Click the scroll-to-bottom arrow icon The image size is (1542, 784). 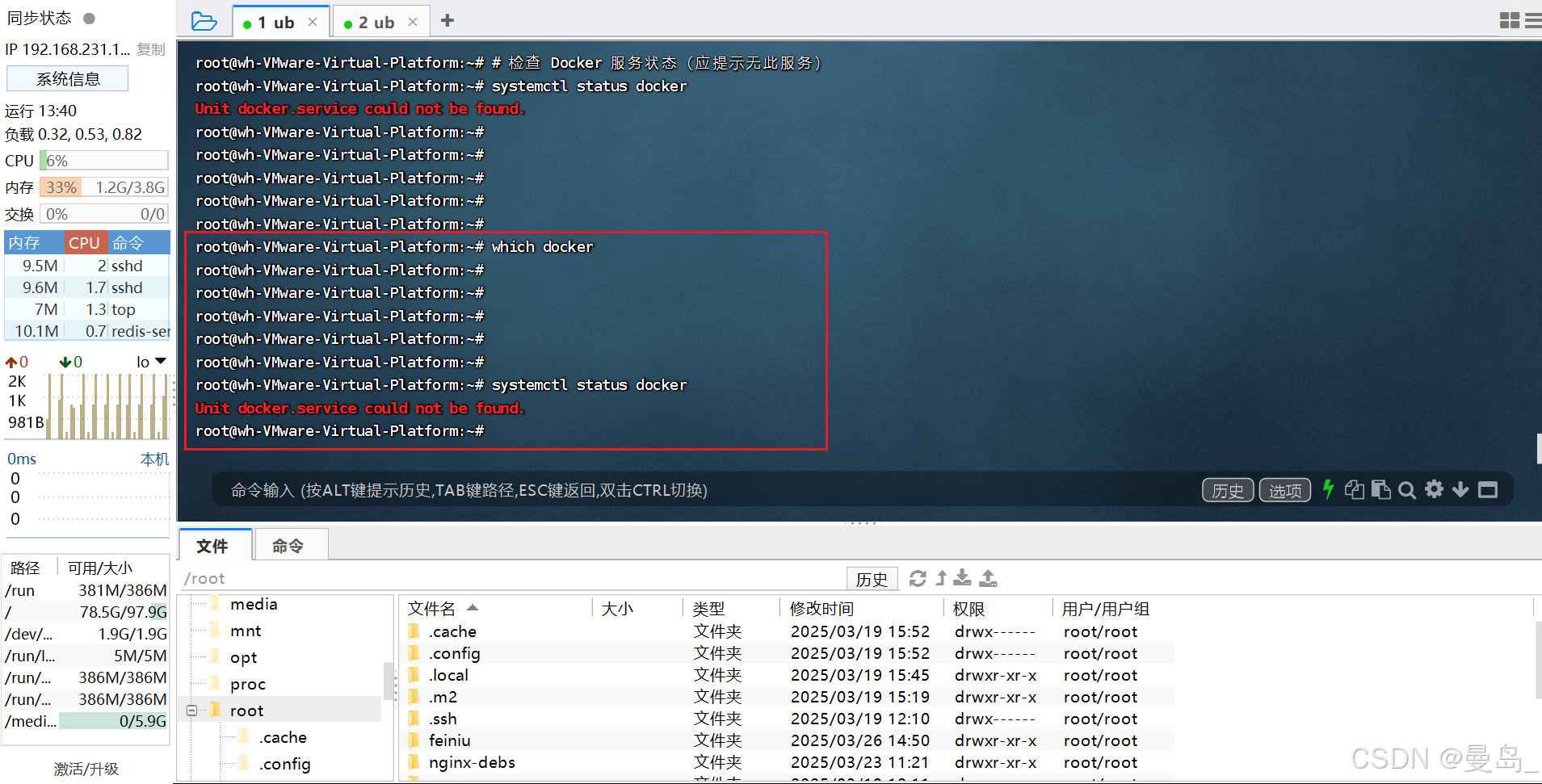tap(1460, 489)
